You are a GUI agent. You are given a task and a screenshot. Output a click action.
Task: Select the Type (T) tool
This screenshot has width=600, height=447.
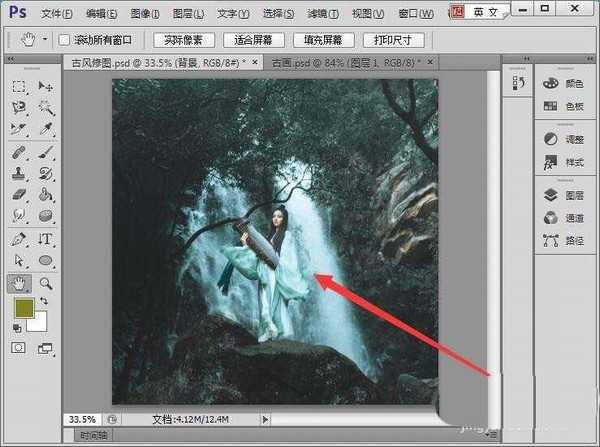pyautogui.click(x=45, y=240)
